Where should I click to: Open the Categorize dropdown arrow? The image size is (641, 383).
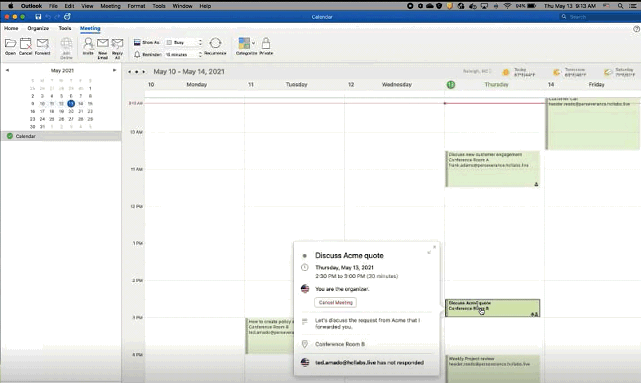(253, 43)
